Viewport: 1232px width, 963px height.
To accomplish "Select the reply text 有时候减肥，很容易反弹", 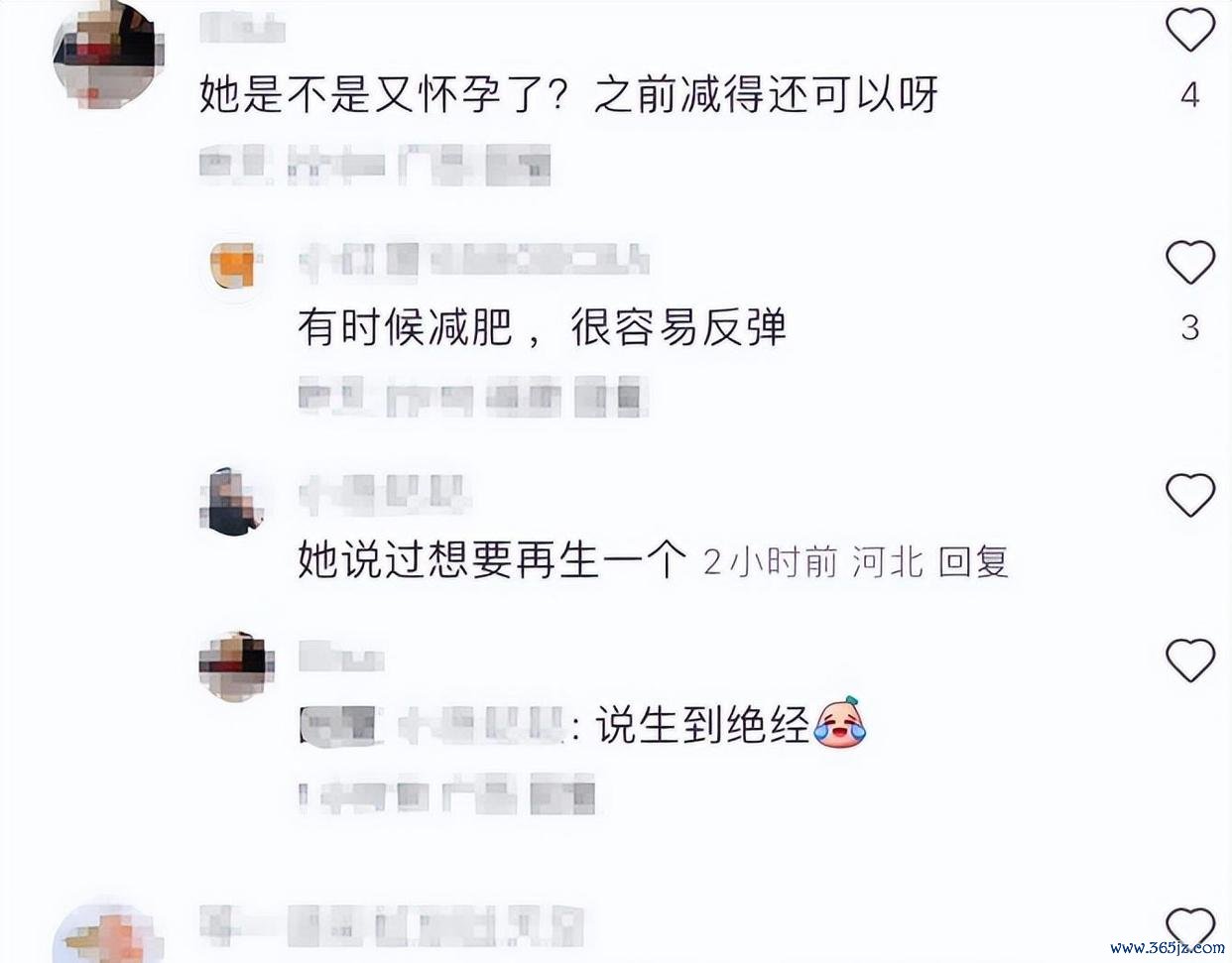I will pyautogui.click(x=542, y=328).
